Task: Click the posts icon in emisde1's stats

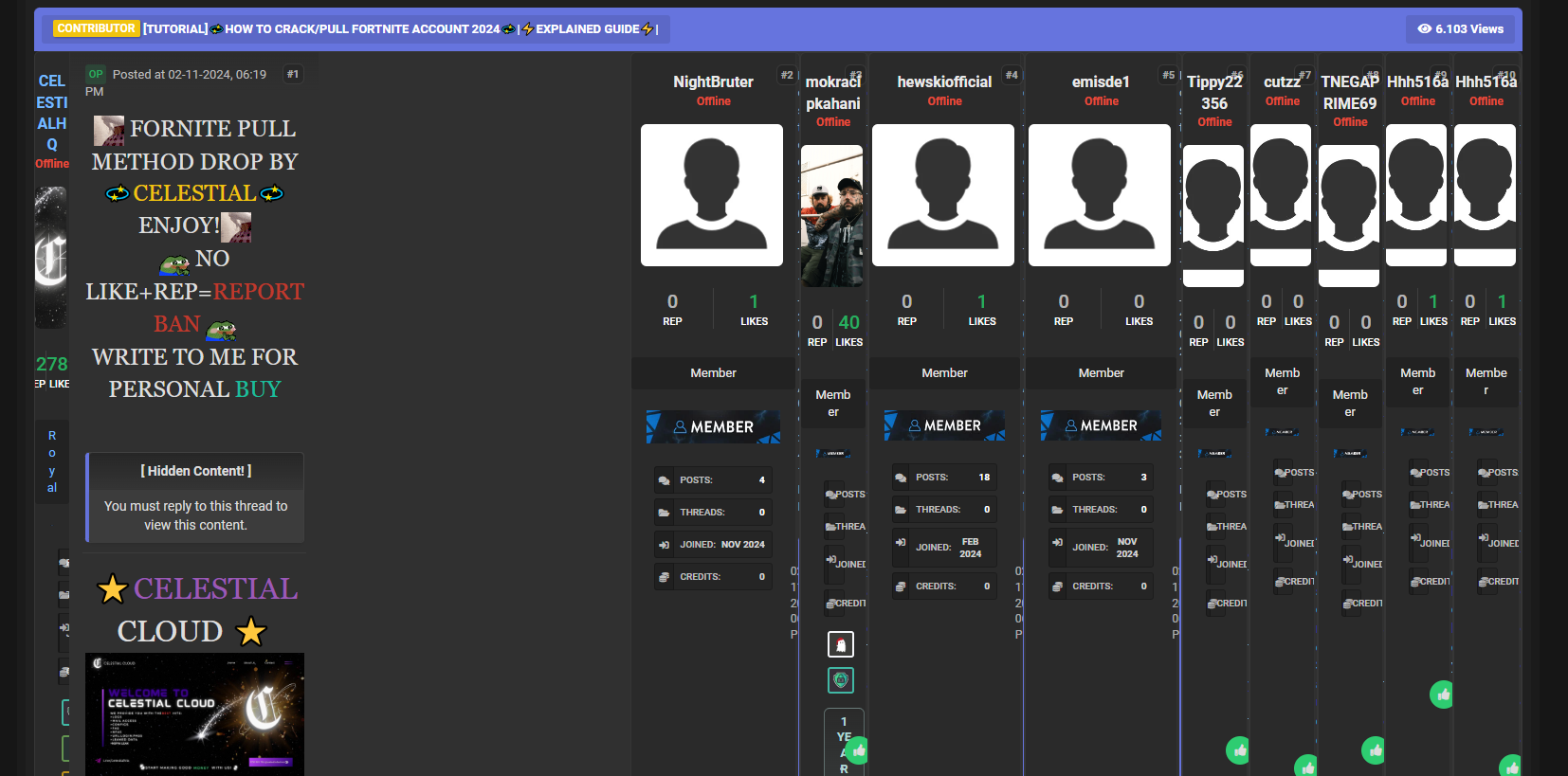Action: [1057, 478]
